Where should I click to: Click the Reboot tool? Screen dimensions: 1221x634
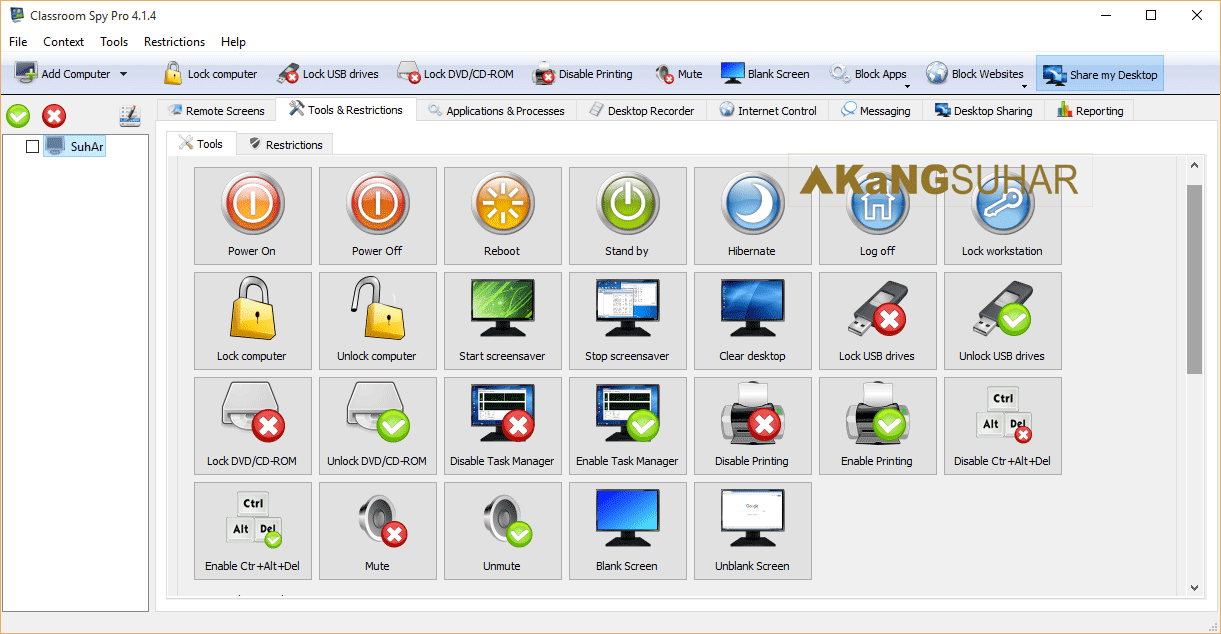[502, 215]
